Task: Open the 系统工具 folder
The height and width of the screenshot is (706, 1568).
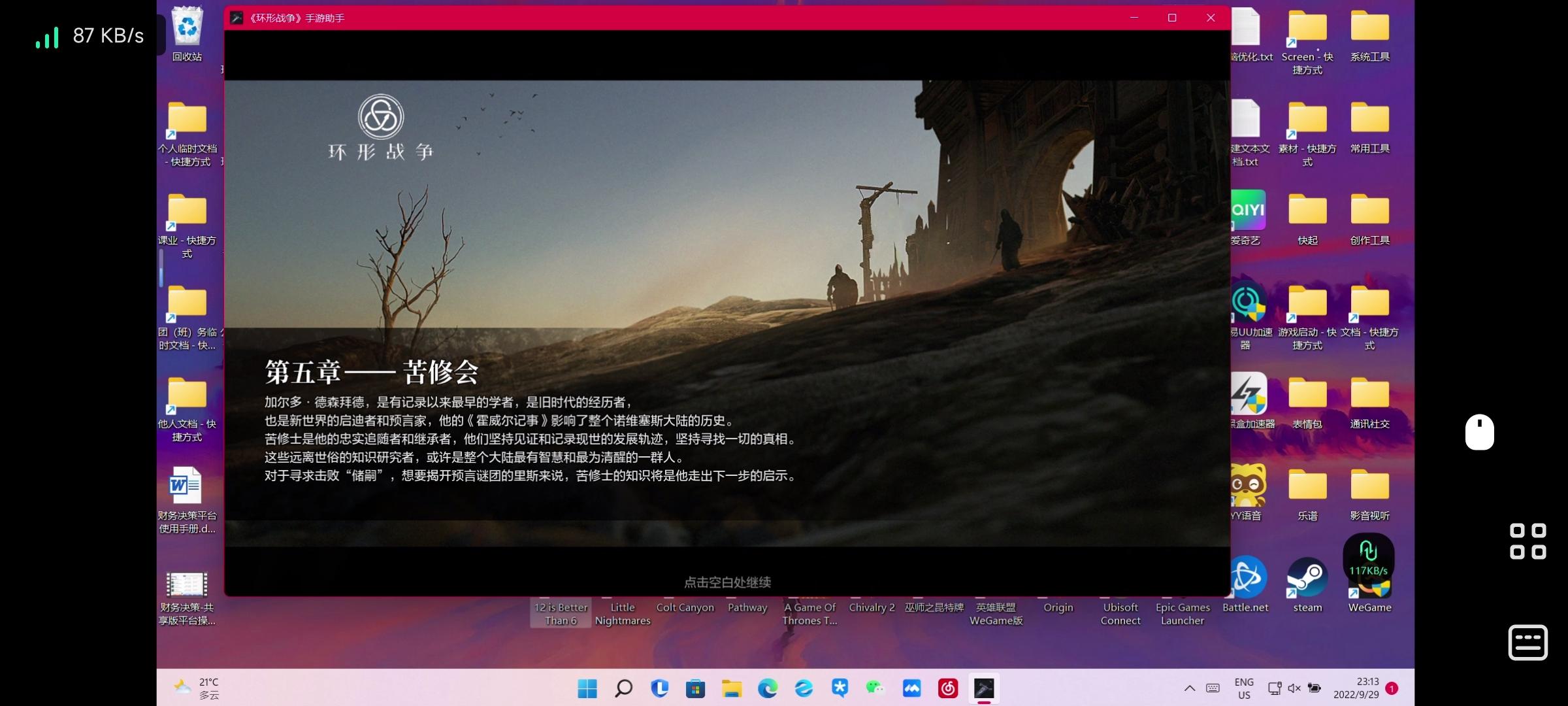Action: click(x=1369, y=35)
